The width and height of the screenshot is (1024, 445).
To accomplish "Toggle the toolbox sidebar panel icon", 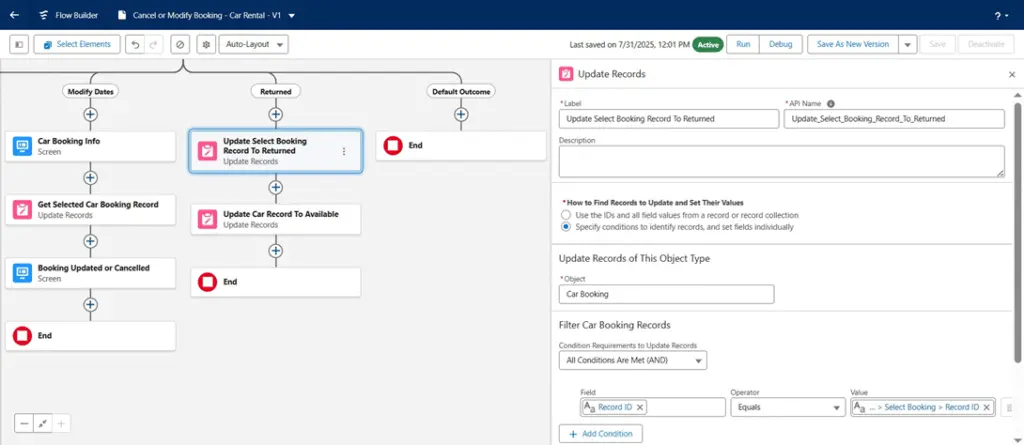I will click(19, 44).
